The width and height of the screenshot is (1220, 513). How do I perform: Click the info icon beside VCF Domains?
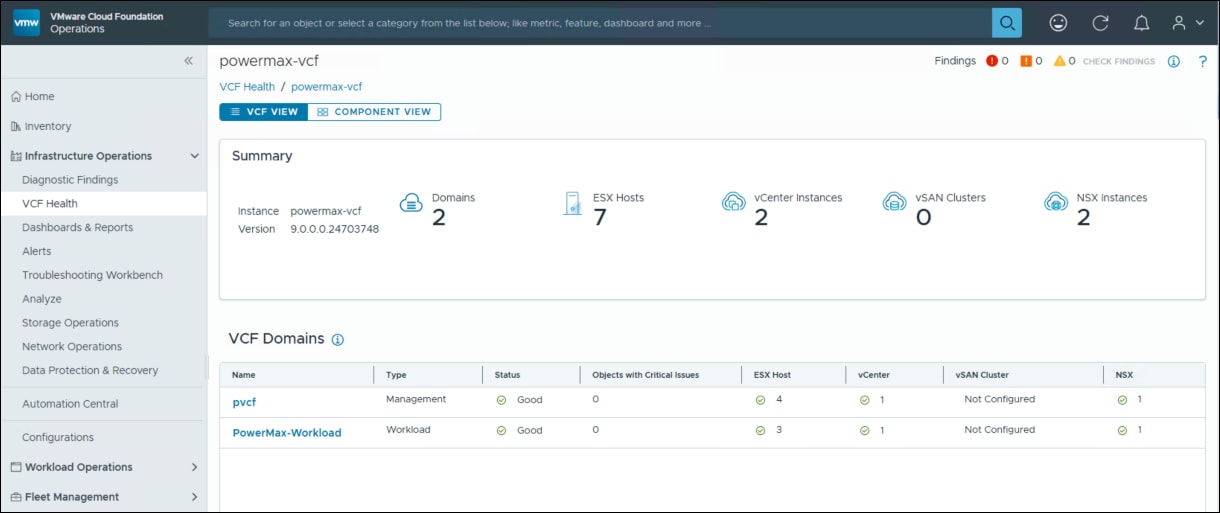pyautogui.click(x=338, y=340)
